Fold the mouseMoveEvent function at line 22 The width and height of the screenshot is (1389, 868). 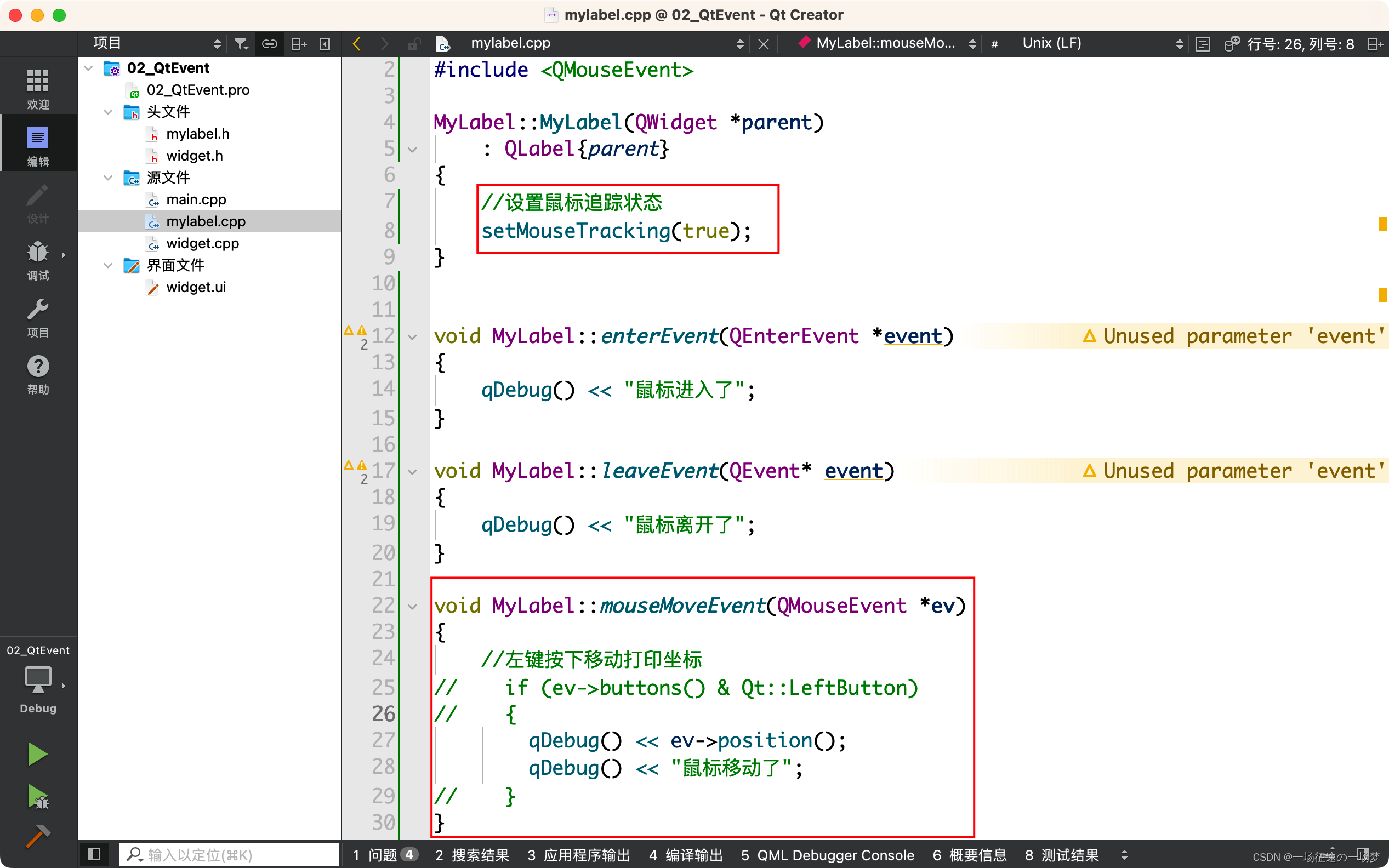coord(413,606)
